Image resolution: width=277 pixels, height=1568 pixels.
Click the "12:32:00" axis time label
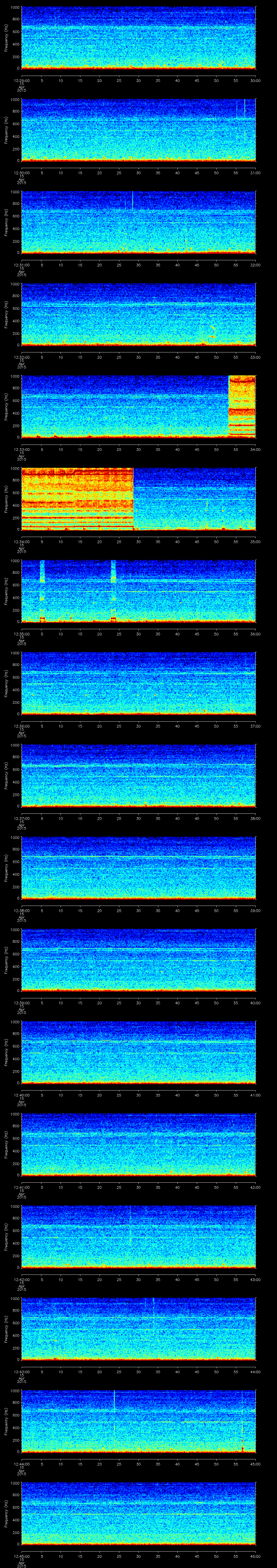(21, 357)
